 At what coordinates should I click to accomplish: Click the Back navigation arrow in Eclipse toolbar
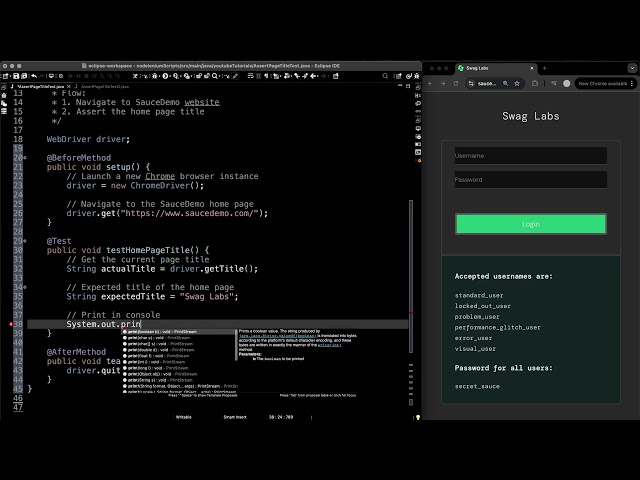pos(313,76)
